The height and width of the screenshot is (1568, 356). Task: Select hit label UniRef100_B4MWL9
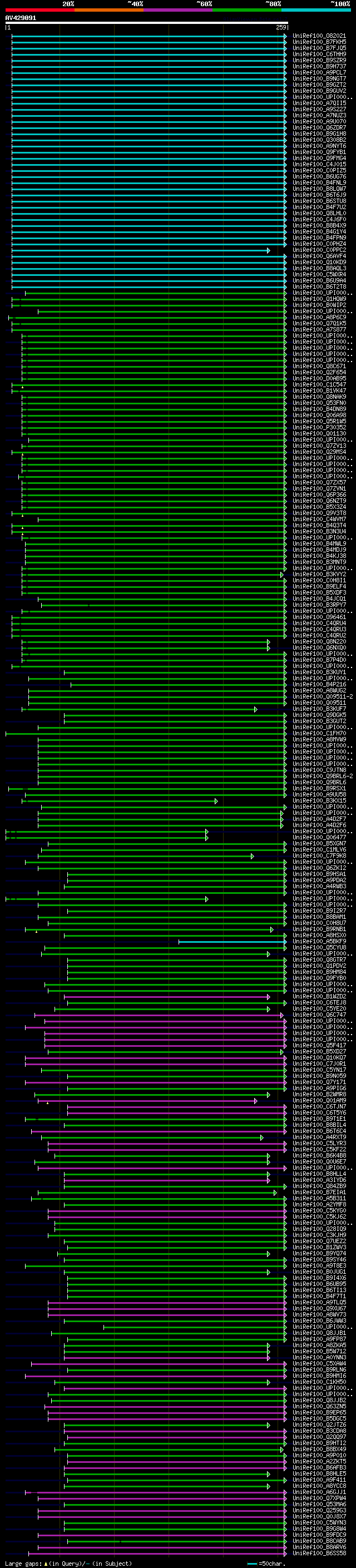coord(319,543)
